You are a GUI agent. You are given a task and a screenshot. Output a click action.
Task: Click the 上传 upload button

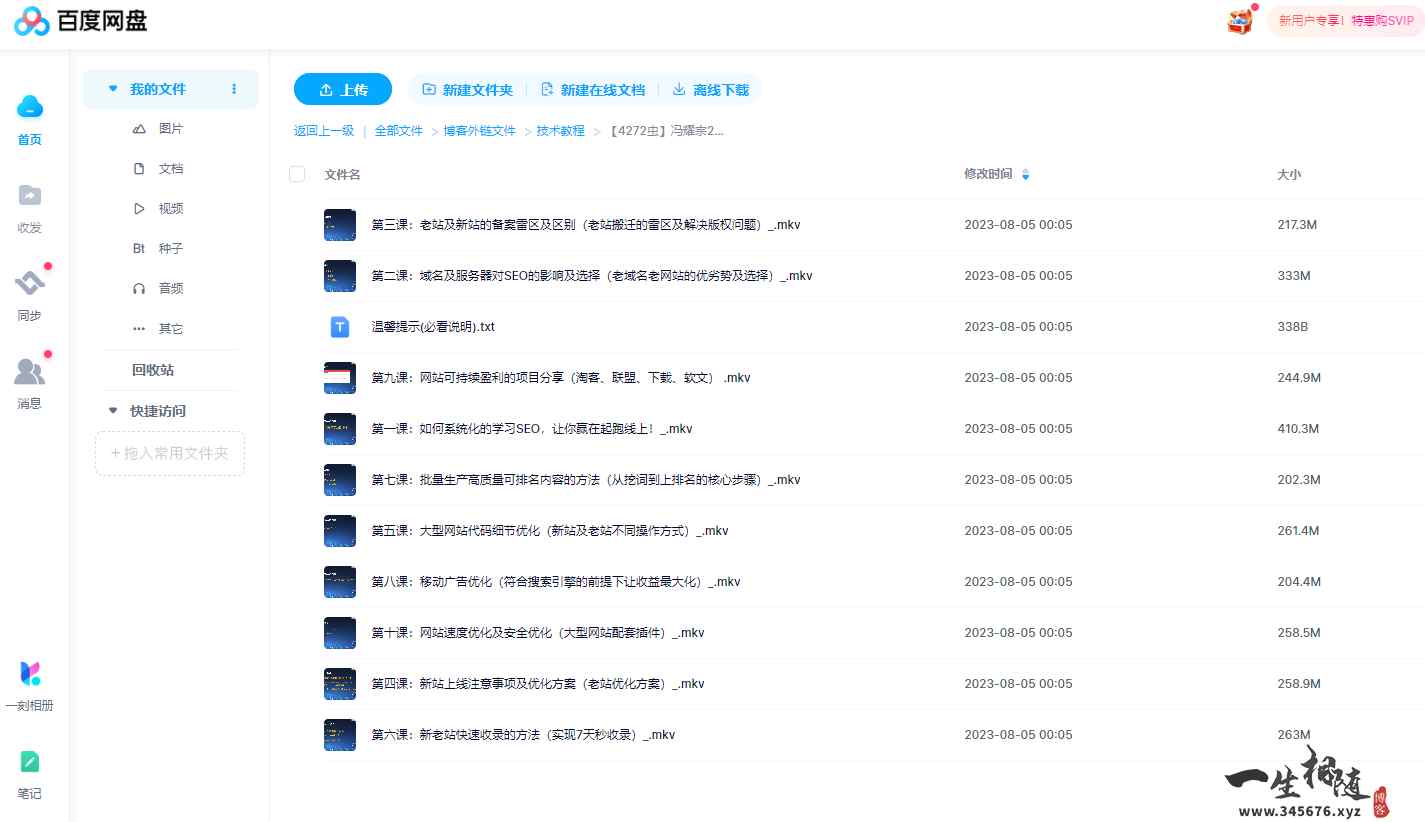[x=342, y=89]
